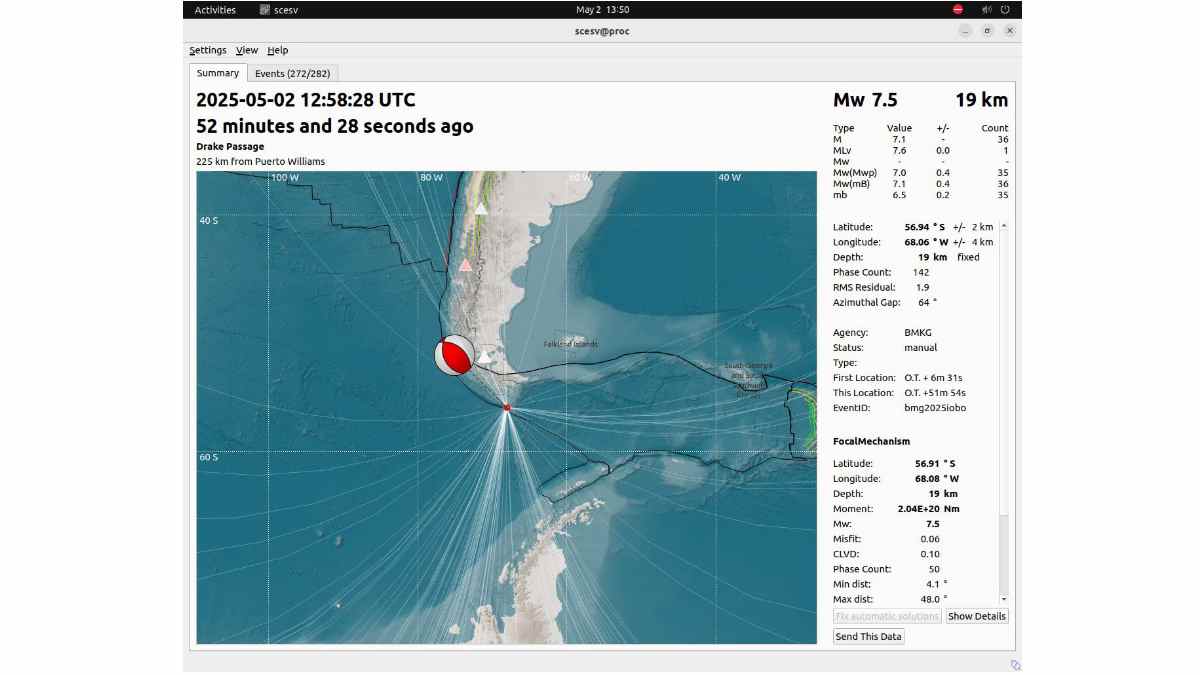Click the CLVD value 0.10

[x=930, y=554]
